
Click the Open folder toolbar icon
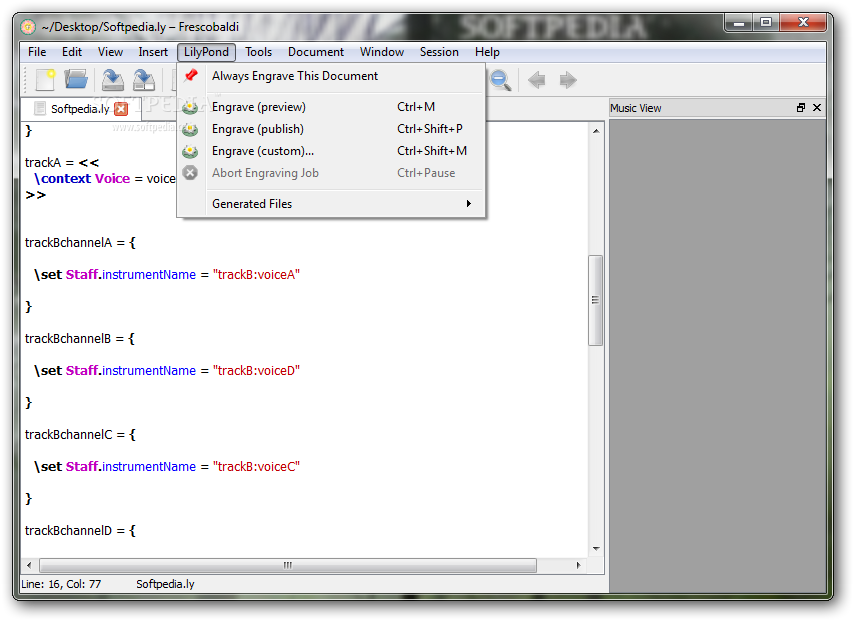76,80
